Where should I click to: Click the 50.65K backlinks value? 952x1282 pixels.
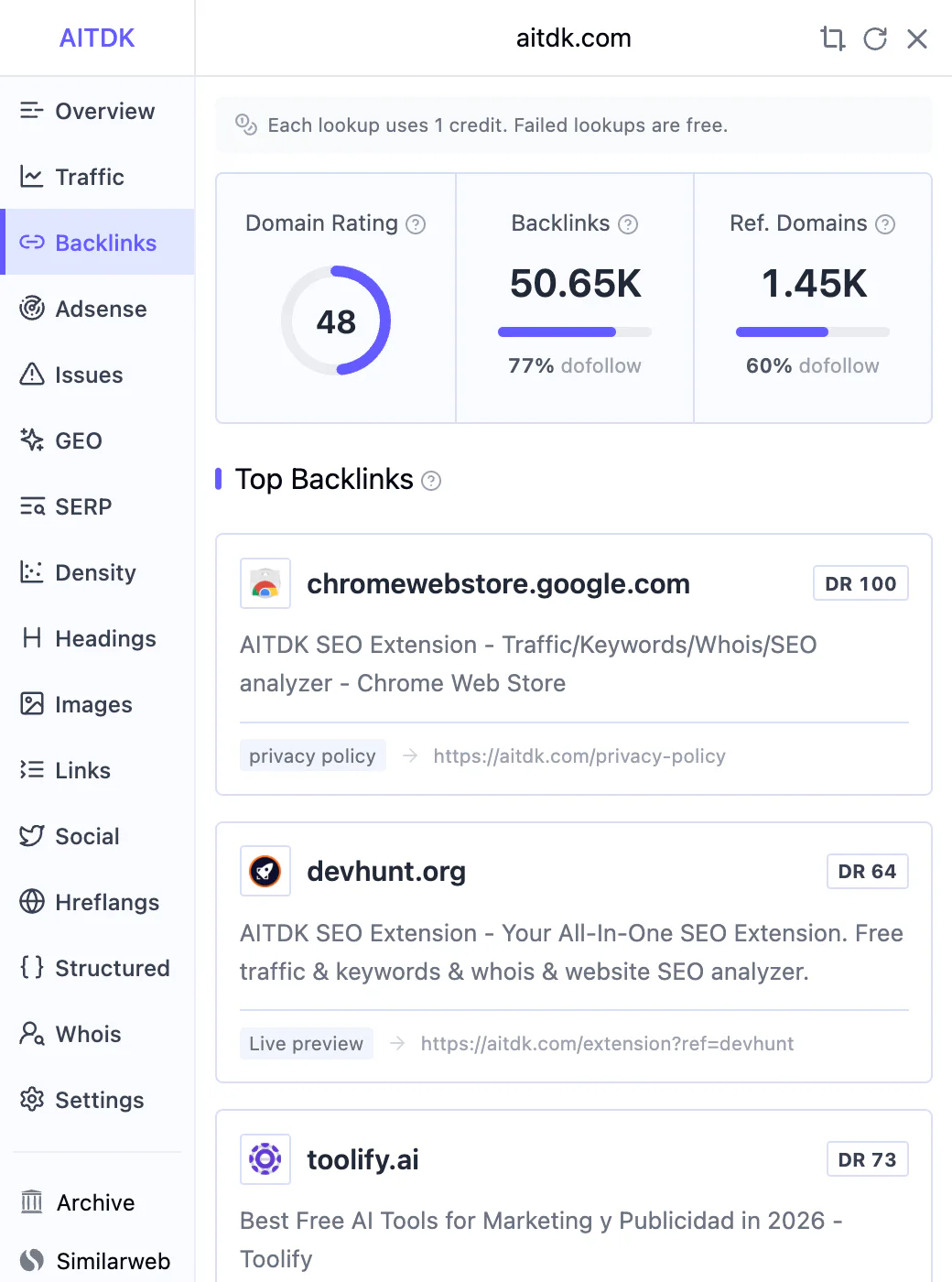click(575, 284)
